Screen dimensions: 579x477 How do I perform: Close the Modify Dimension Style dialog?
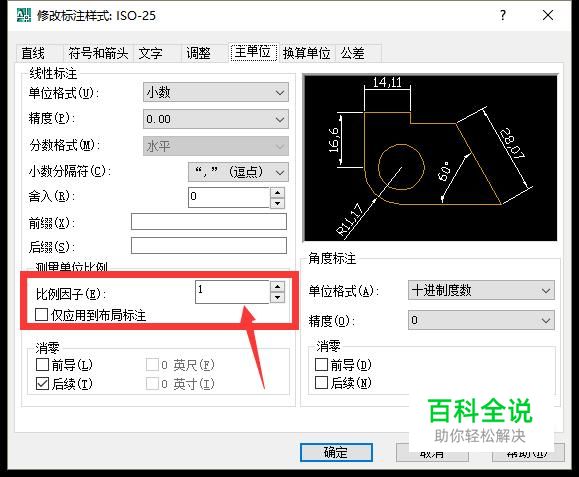(x=548, y=15)
